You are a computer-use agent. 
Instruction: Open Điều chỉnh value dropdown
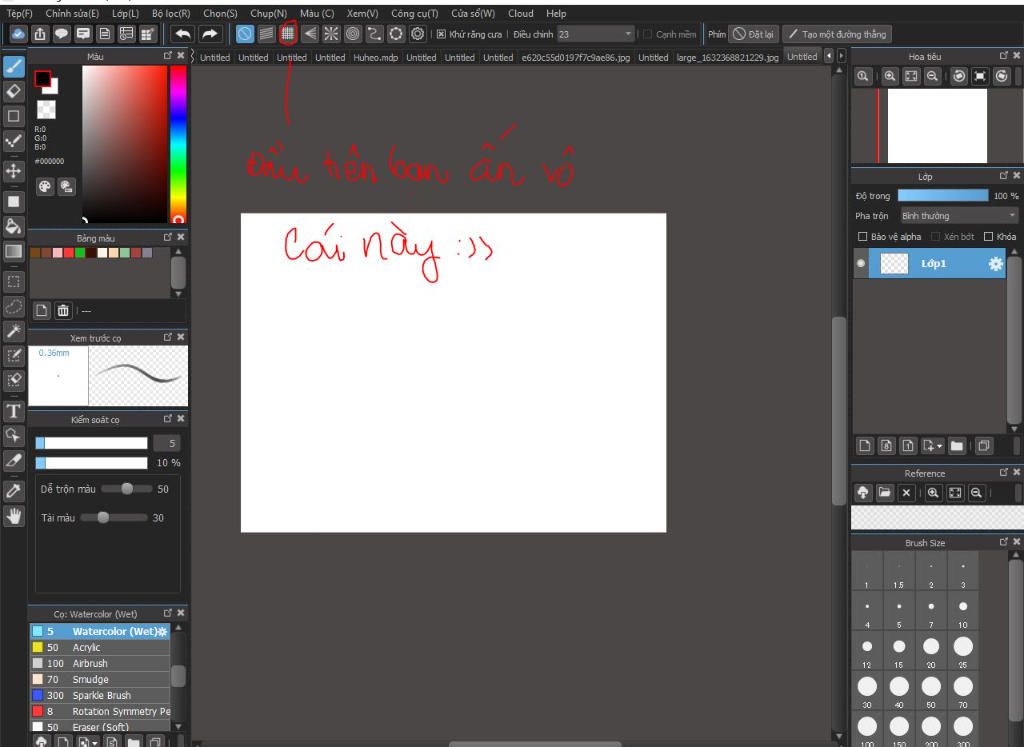coord(596,34)
